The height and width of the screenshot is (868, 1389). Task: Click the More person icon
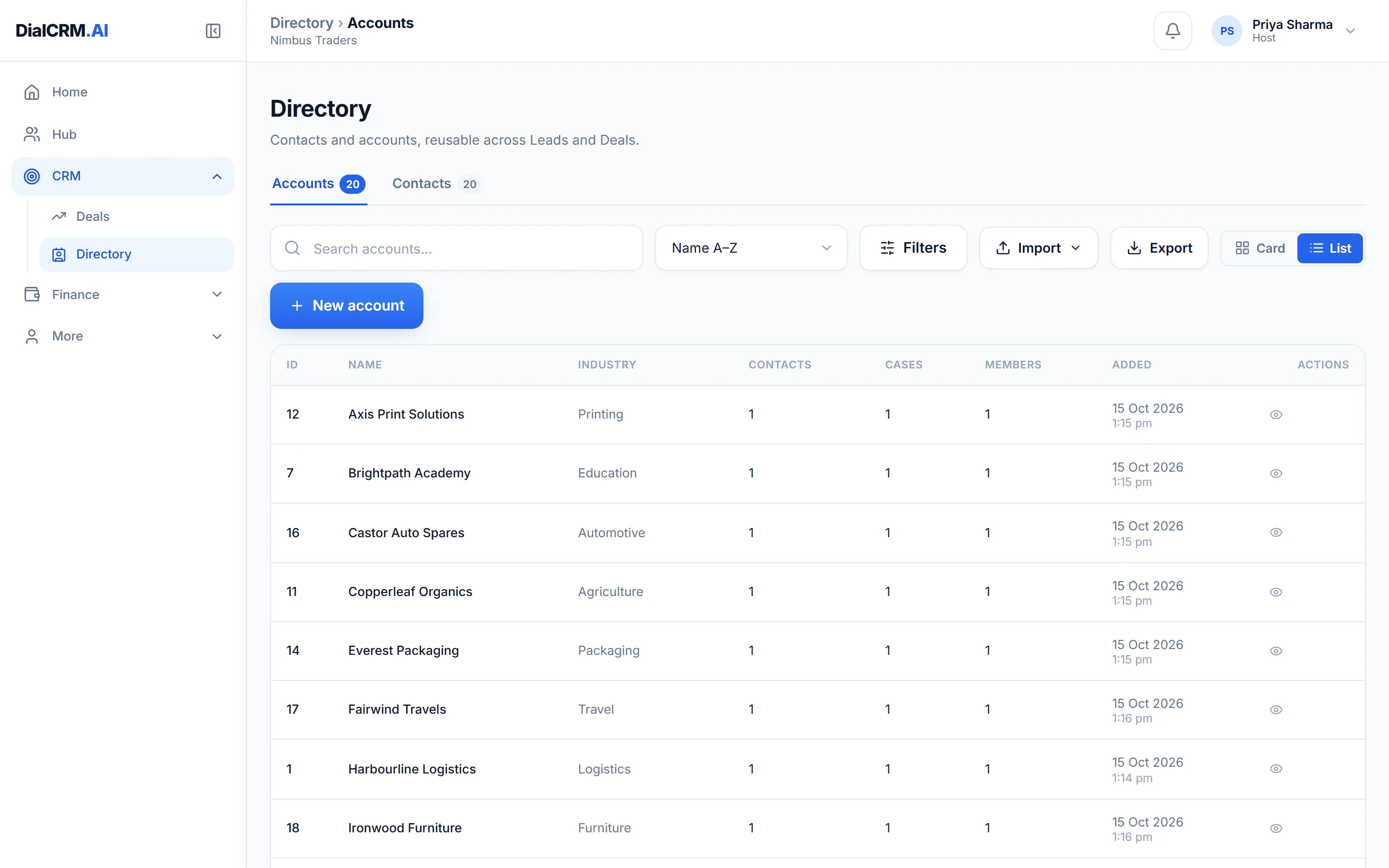coord(31,337)
